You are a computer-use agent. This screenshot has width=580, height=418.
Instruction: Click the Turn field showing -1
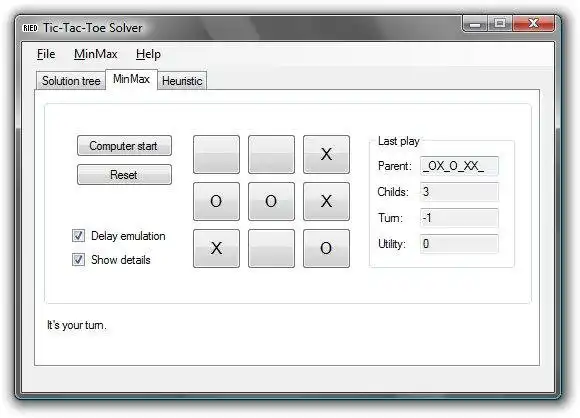(459, 218)
